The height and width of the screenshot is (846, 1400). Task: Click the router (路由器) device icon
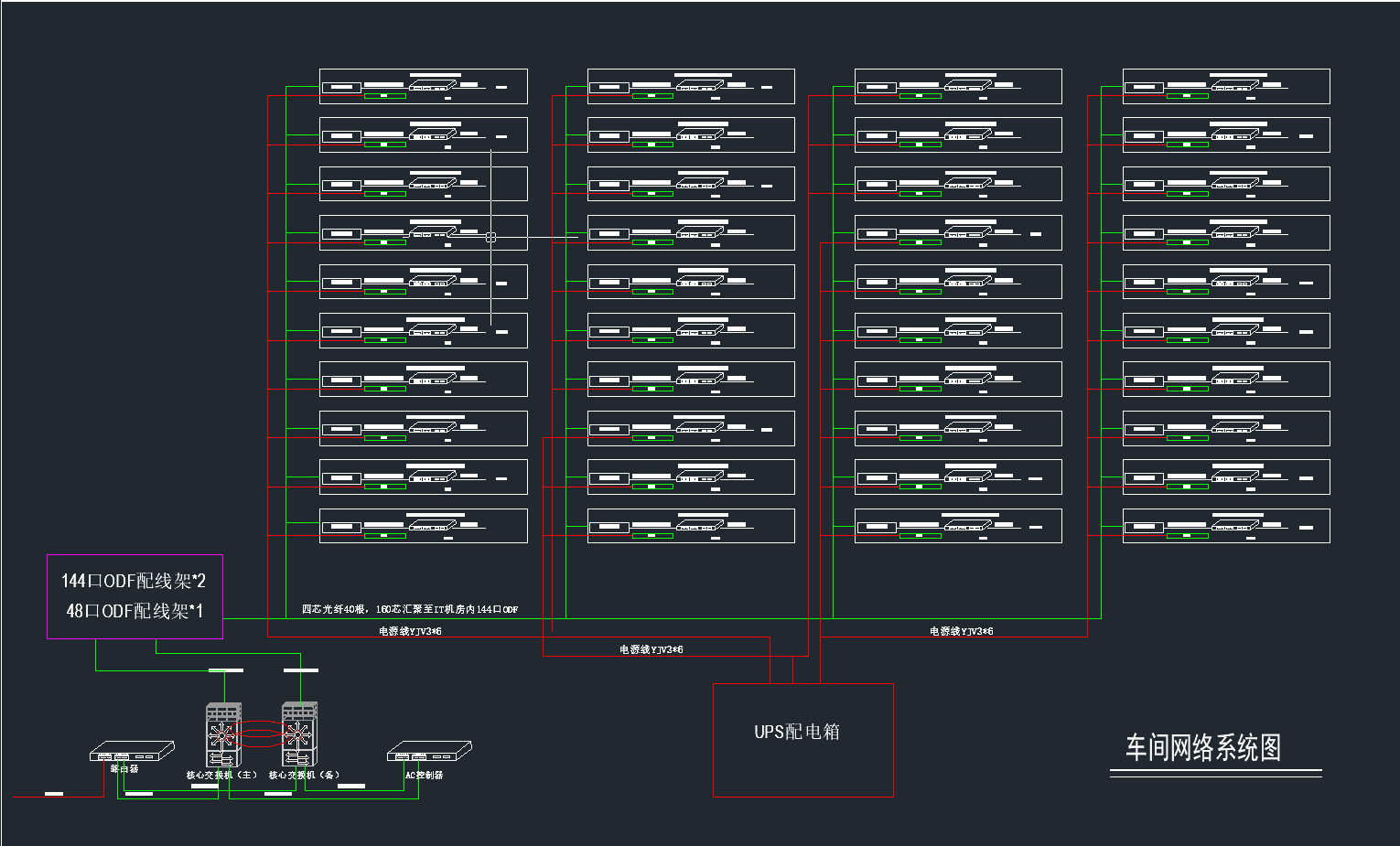click(131, 752)
